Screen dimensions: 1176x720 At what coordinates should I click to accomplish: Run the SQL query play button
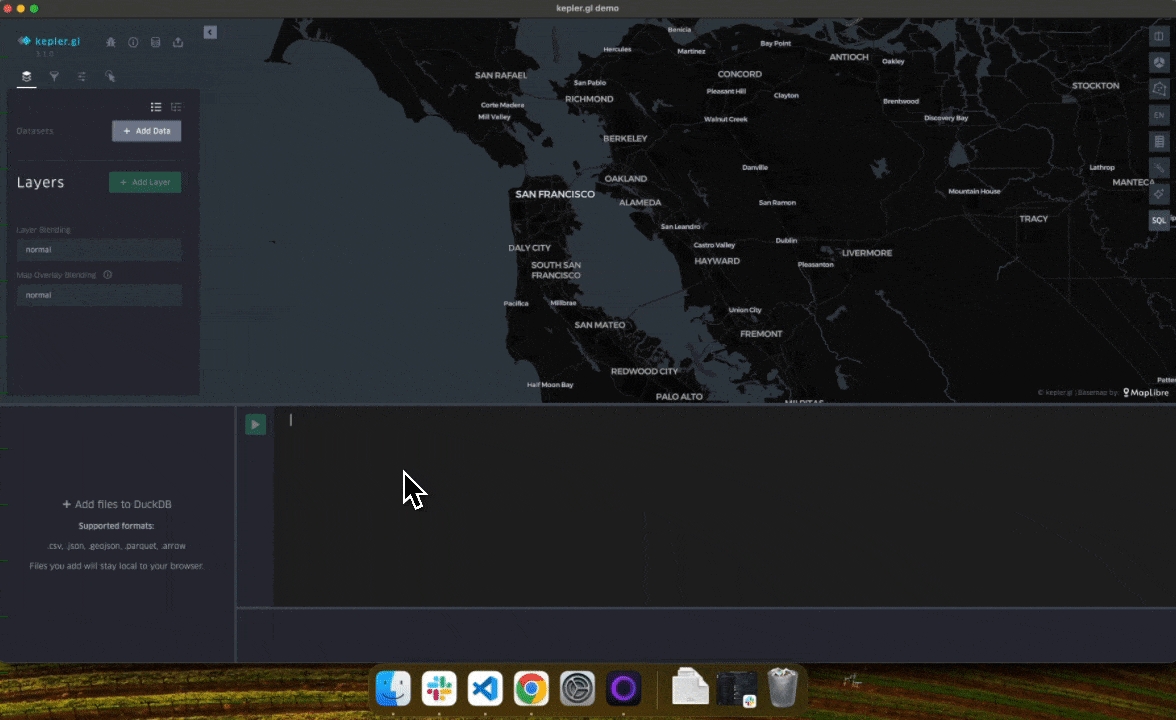coord(255,424)
